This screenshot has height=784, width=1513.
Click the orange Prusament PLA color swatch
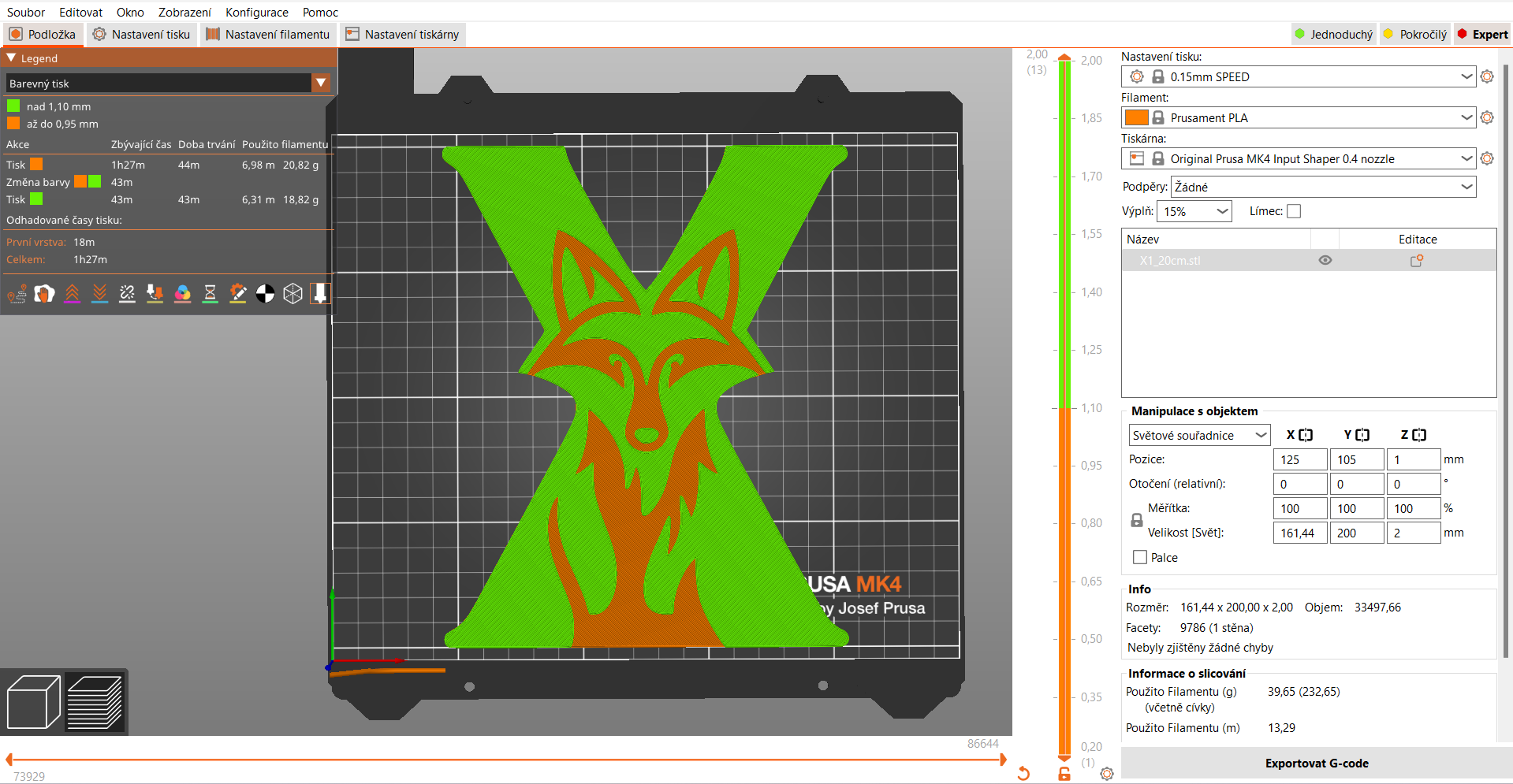1136,117
